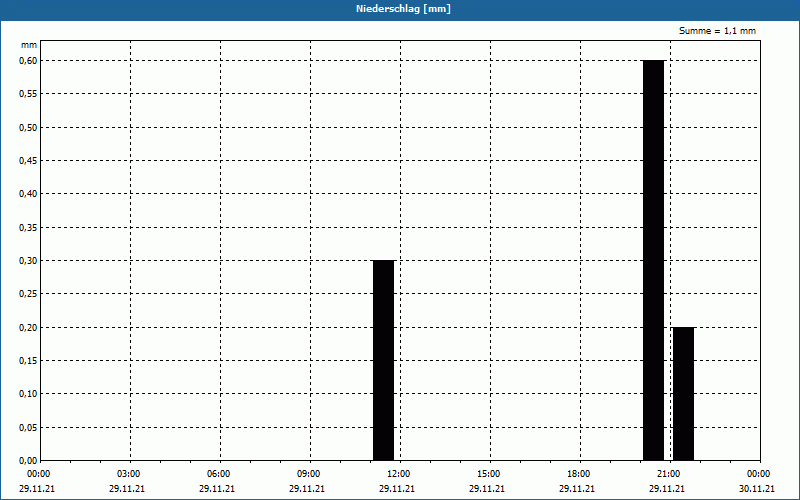800x500 pixels.
Task: Click the mm unit label above y-axis
Action: [29, 45]
